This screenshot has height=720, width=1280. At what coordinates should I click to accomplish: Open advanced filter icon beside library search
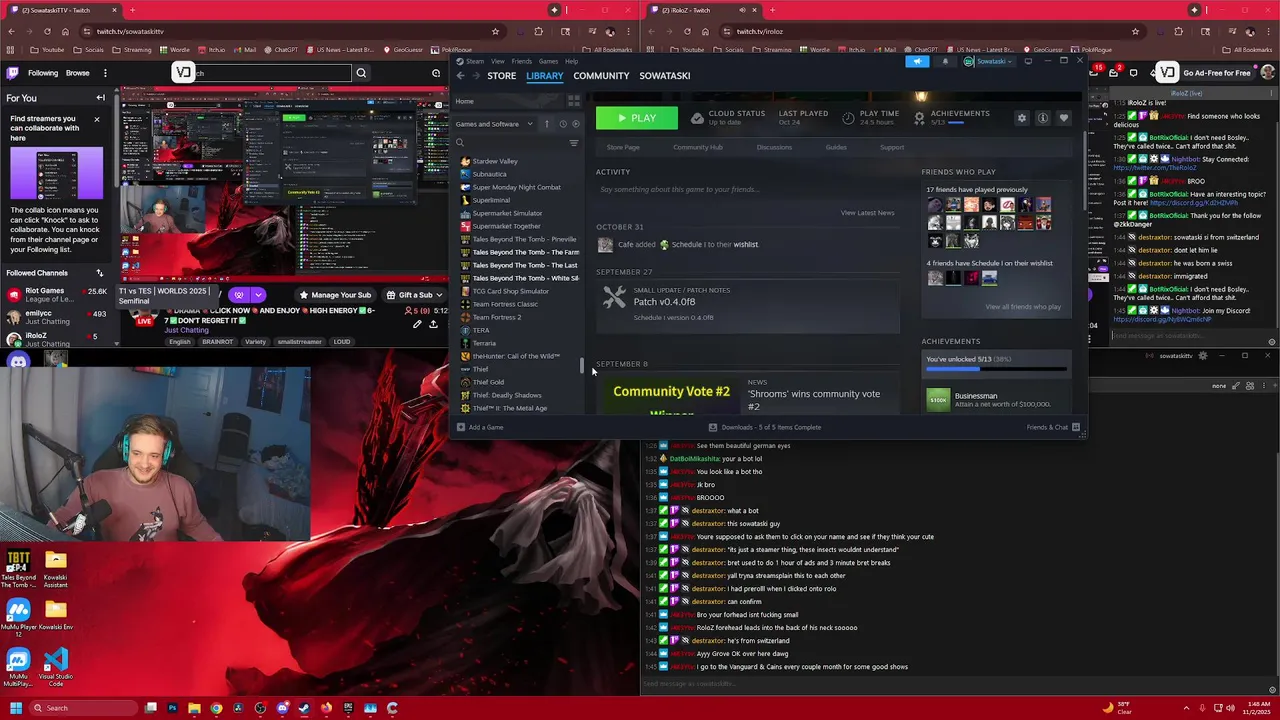(x=573, y=143)
